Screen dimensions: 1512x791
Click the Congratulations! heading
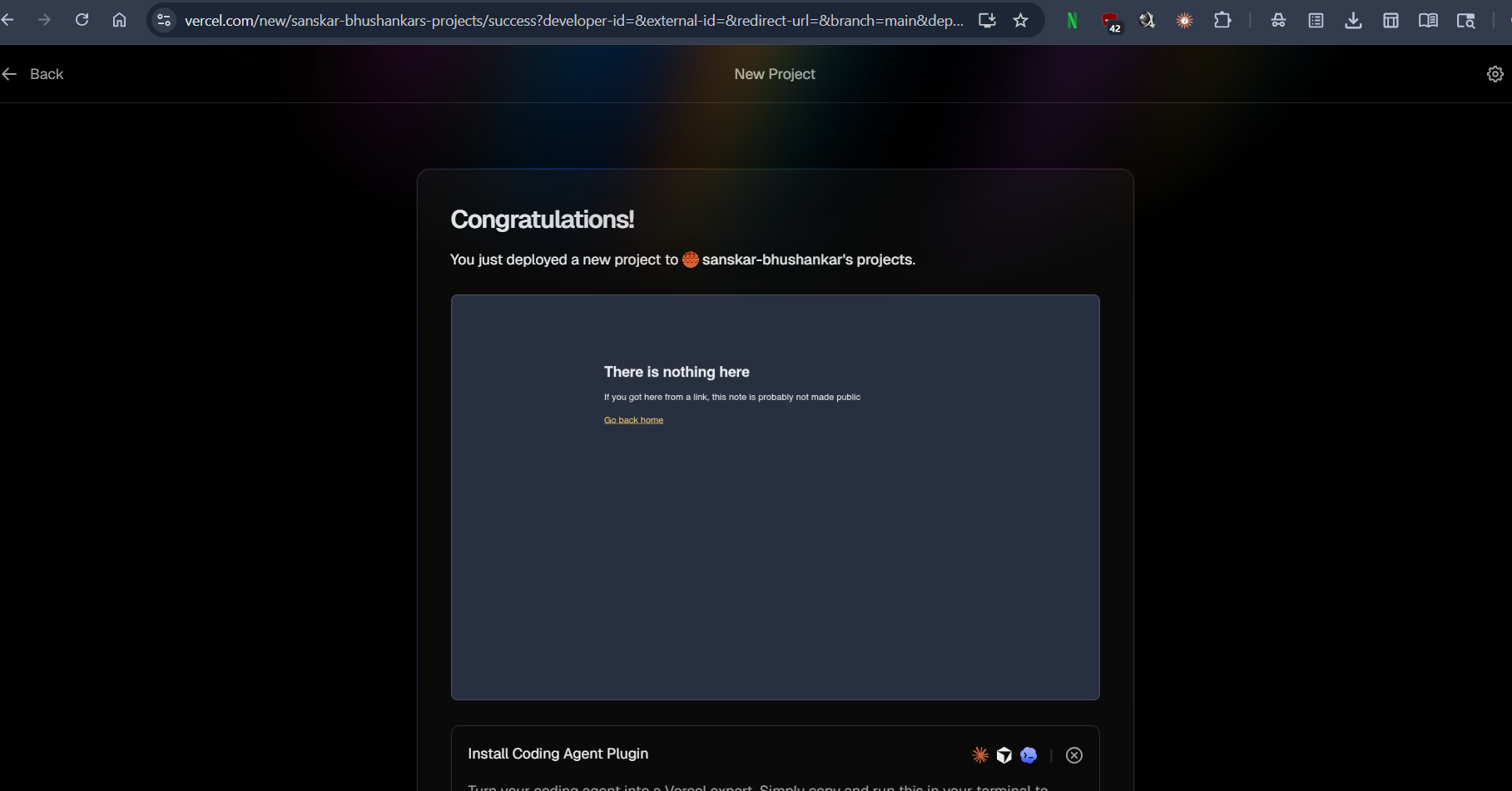coord(543,220)
